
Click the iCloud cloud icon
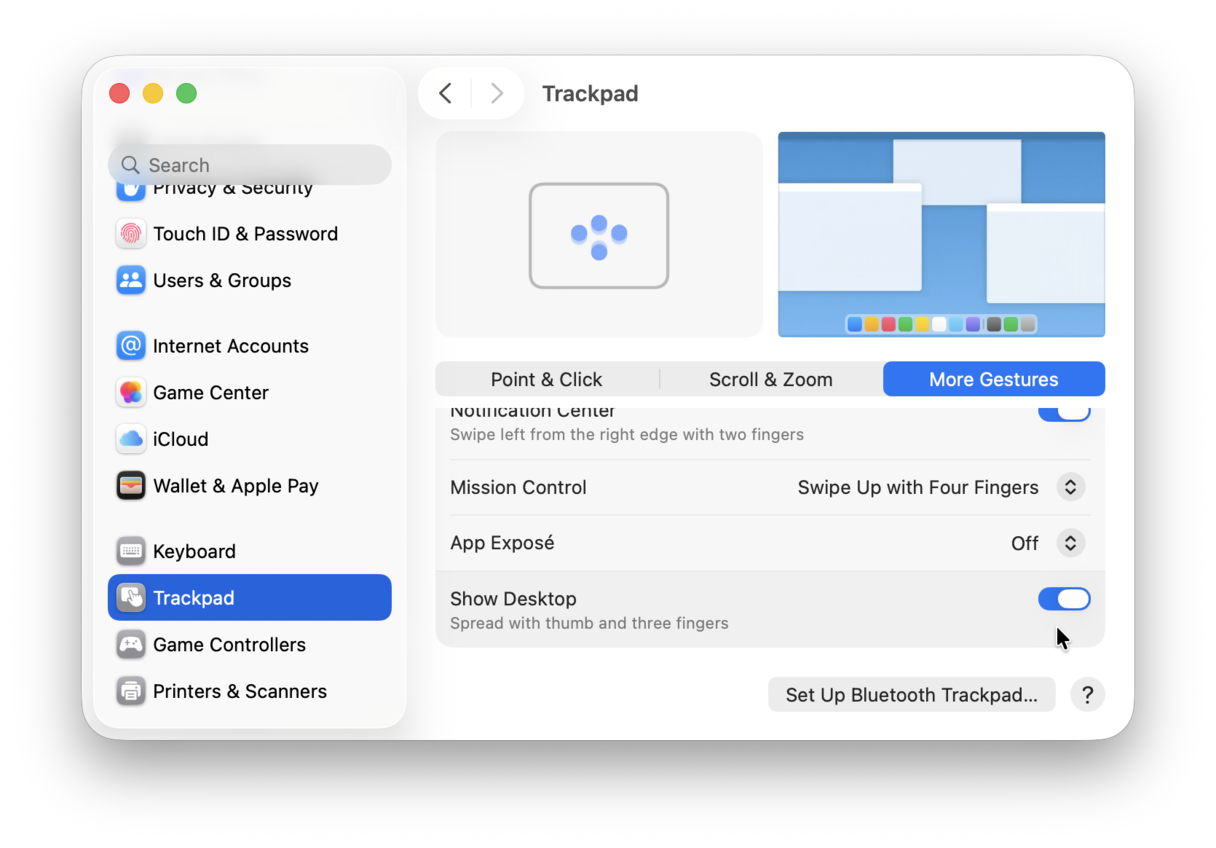coord(131,439)
